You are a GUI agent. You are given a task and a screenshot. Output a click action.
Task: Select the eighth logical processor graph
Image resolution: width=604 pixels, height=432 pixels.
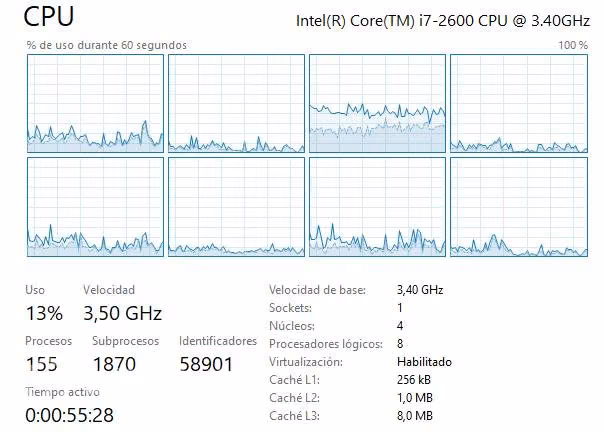click(x=519, y=207)
